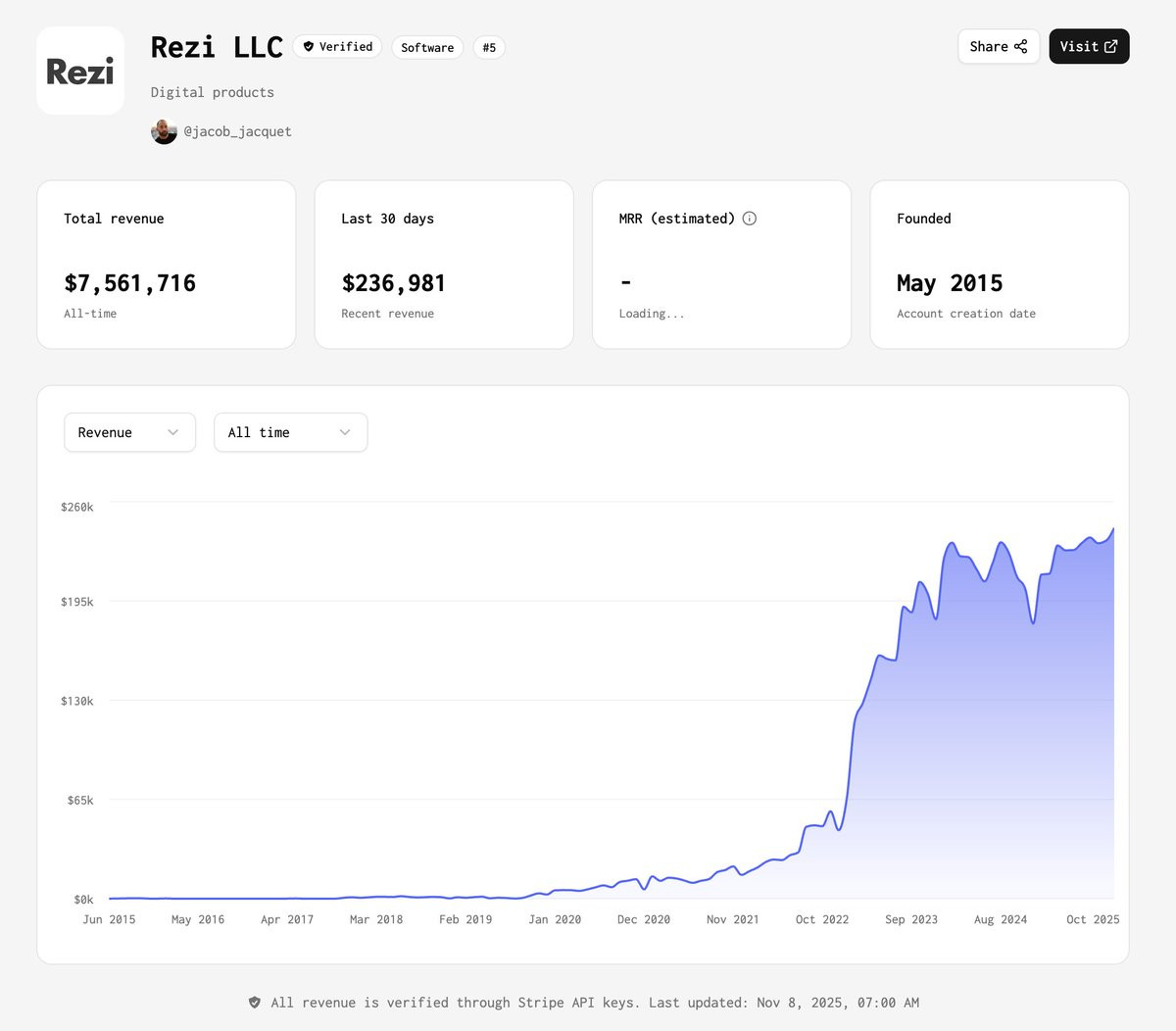Click the external link arrow icon
1176x1031 pixels.
[1111, 46]
